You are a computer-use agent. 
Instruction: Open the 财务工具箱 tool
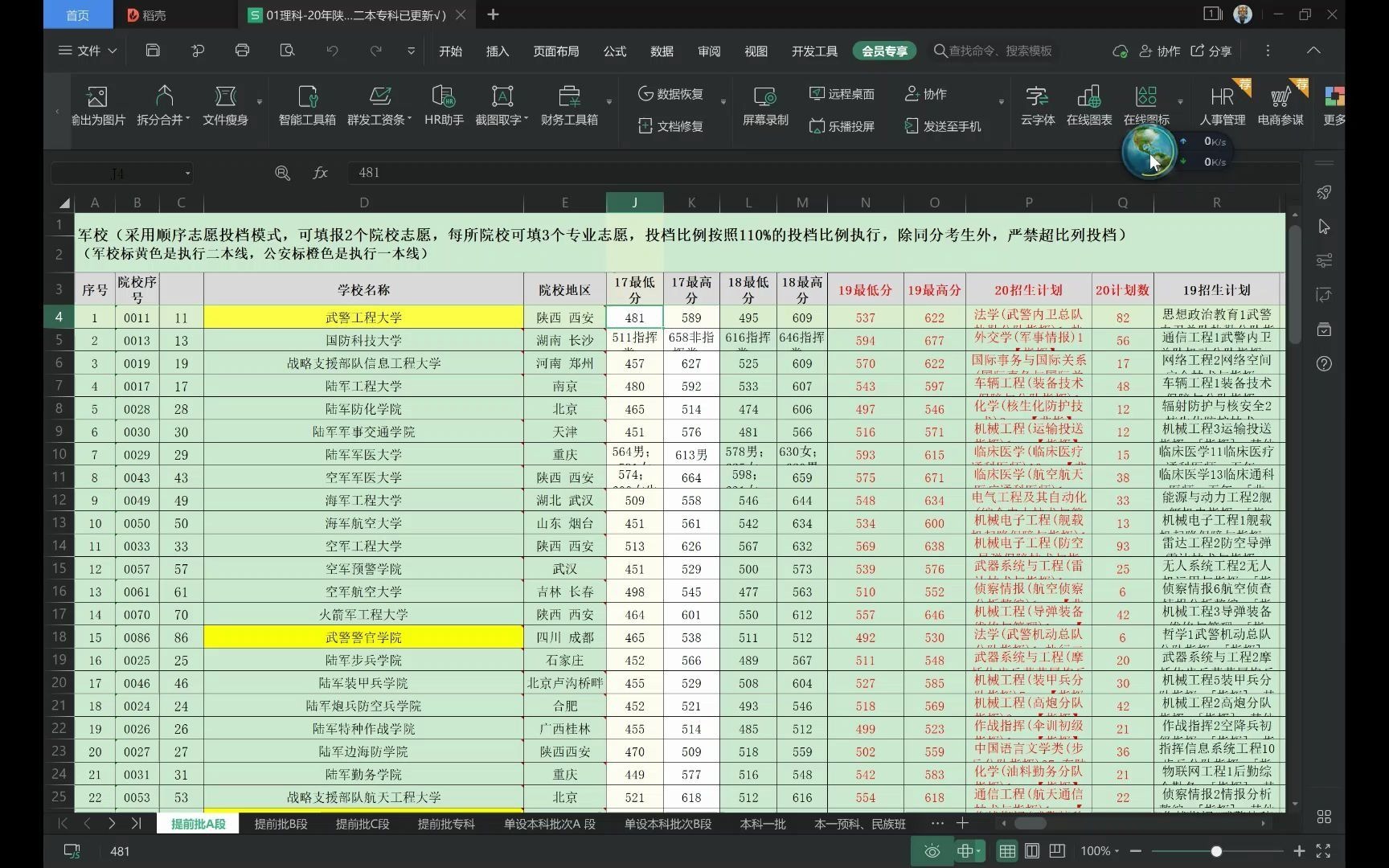click(x=569, y=106)
